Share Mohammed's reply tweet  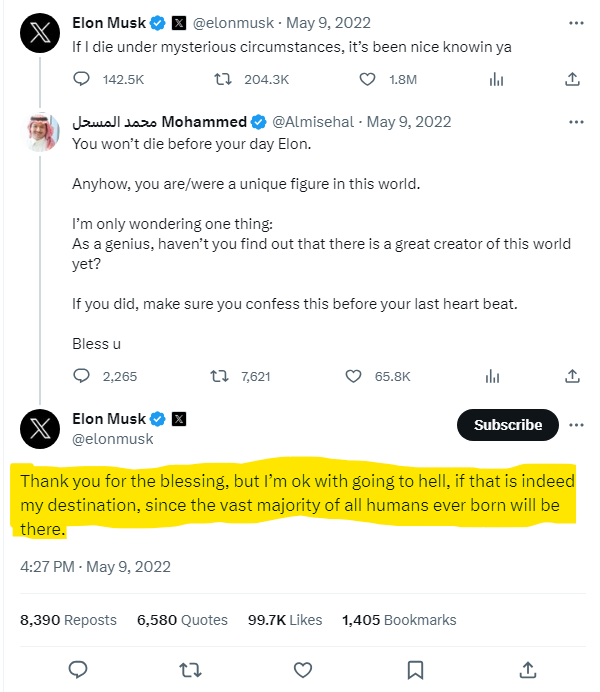pyautogui.click(x=573, y=376)
